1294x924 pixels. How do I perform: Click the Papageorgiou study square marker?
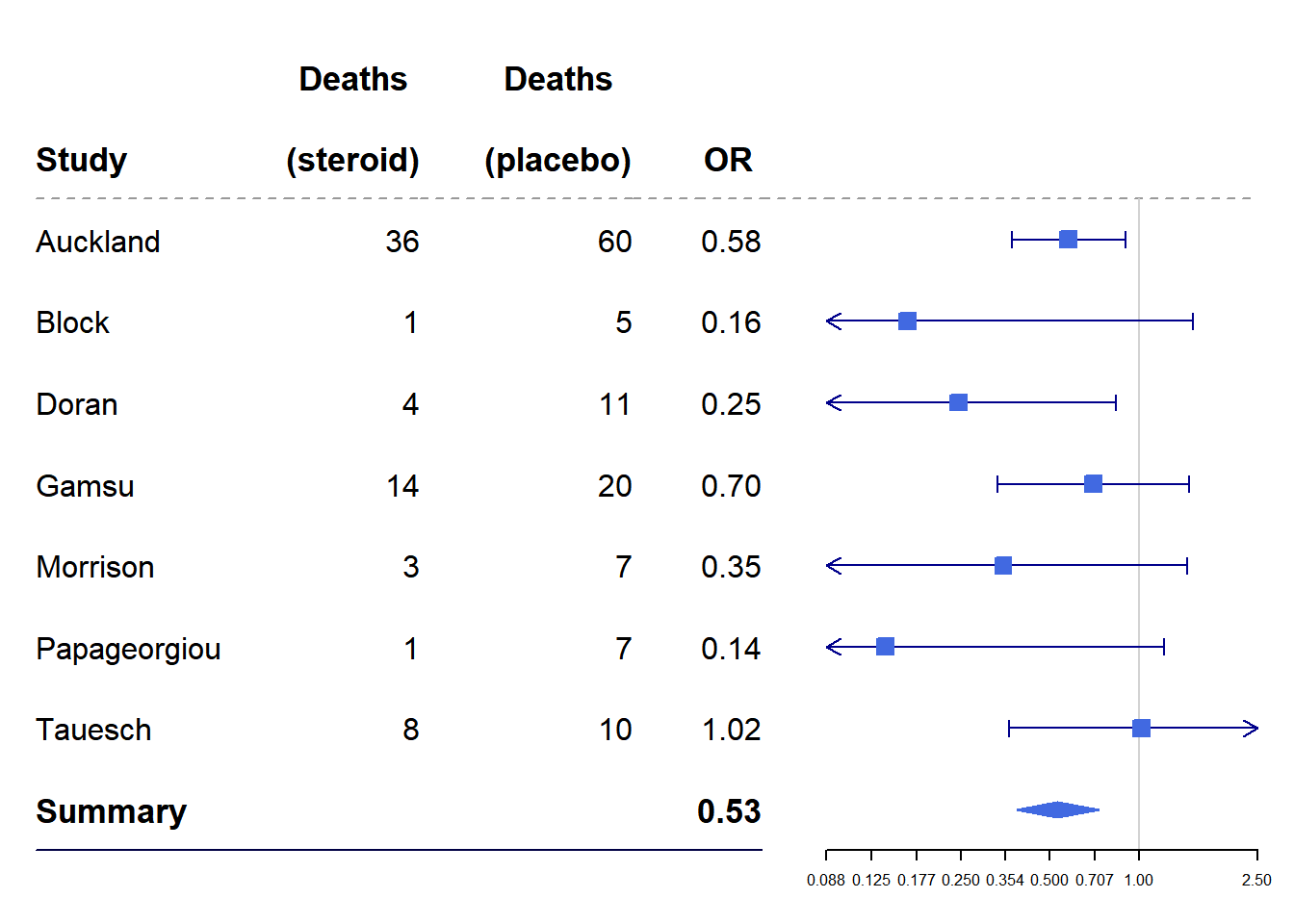885,647
